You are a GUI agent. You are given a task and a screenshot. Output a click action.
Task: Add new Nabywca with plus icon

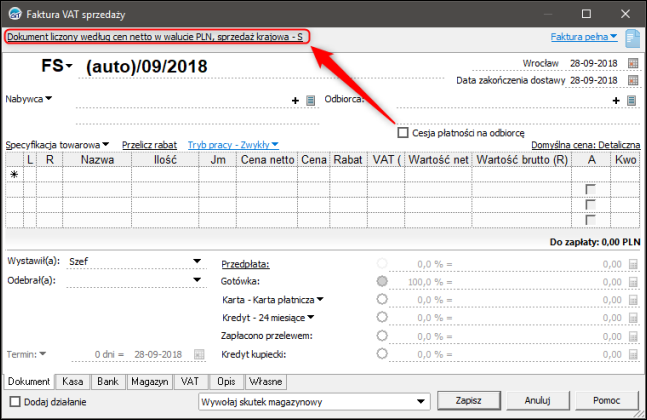[x=295, y=100]
